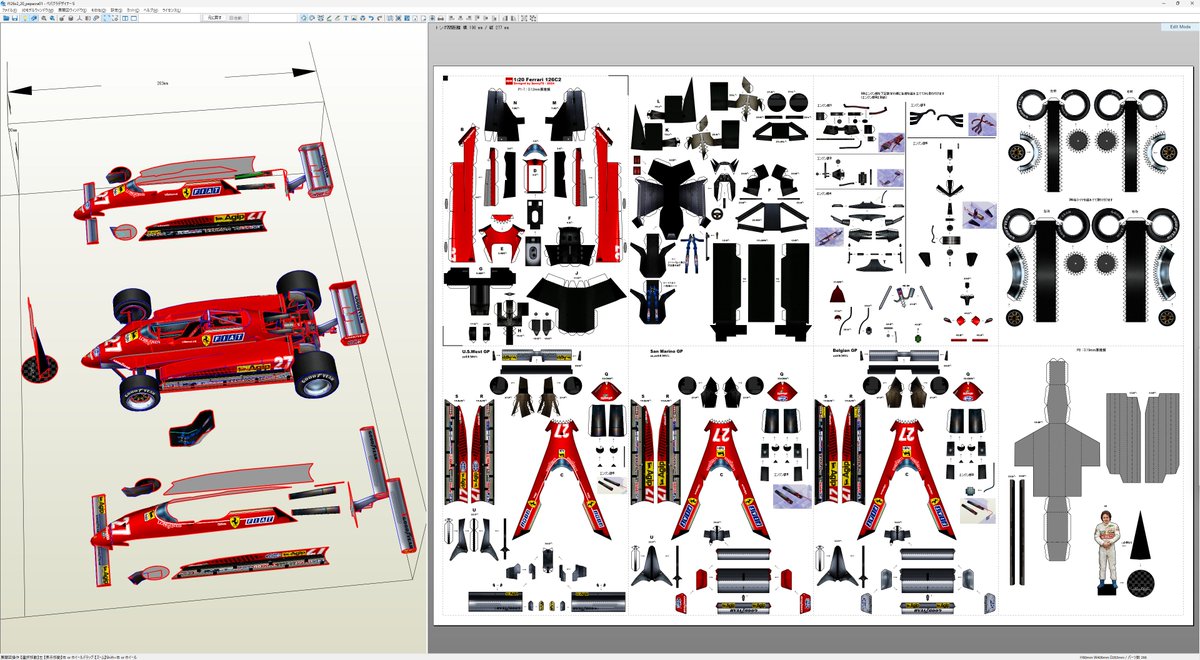
Task: Open the ライセンス license menu
Action: pyautogui.click(x=171, y=10)
